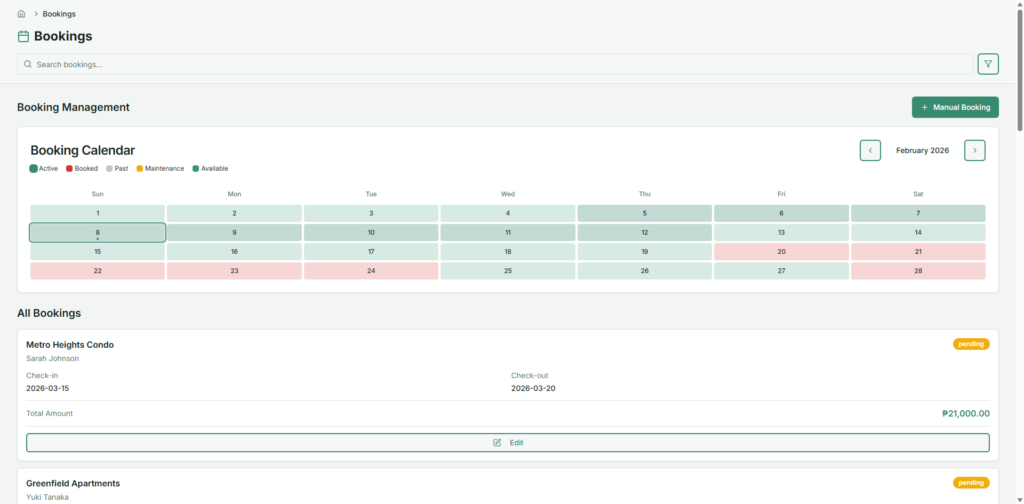This screenshot has width=1024, height=504.
Task: Click the Active legend color dot
Action: (34, 169)
